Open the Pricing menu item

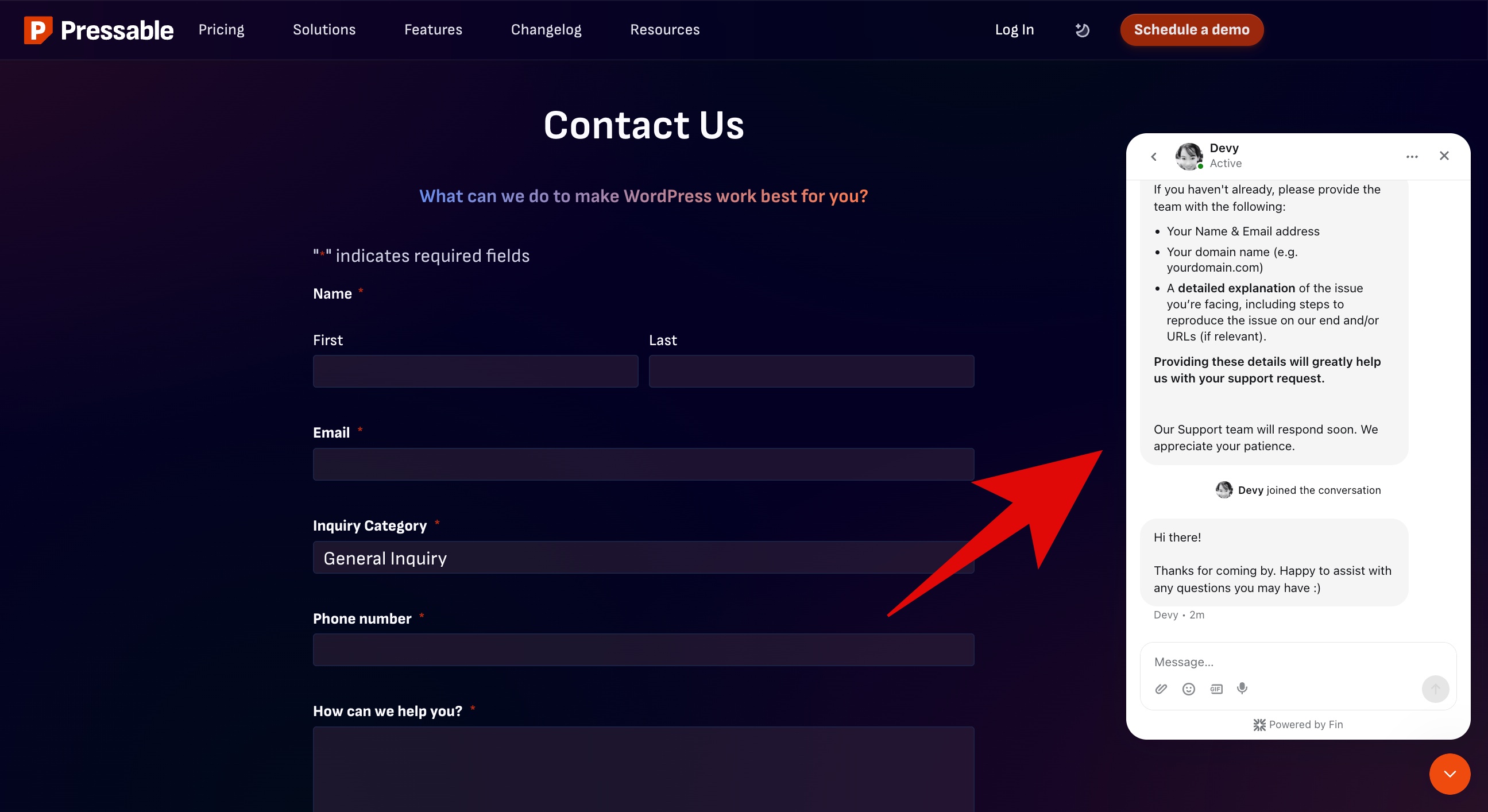pos(221,29)
